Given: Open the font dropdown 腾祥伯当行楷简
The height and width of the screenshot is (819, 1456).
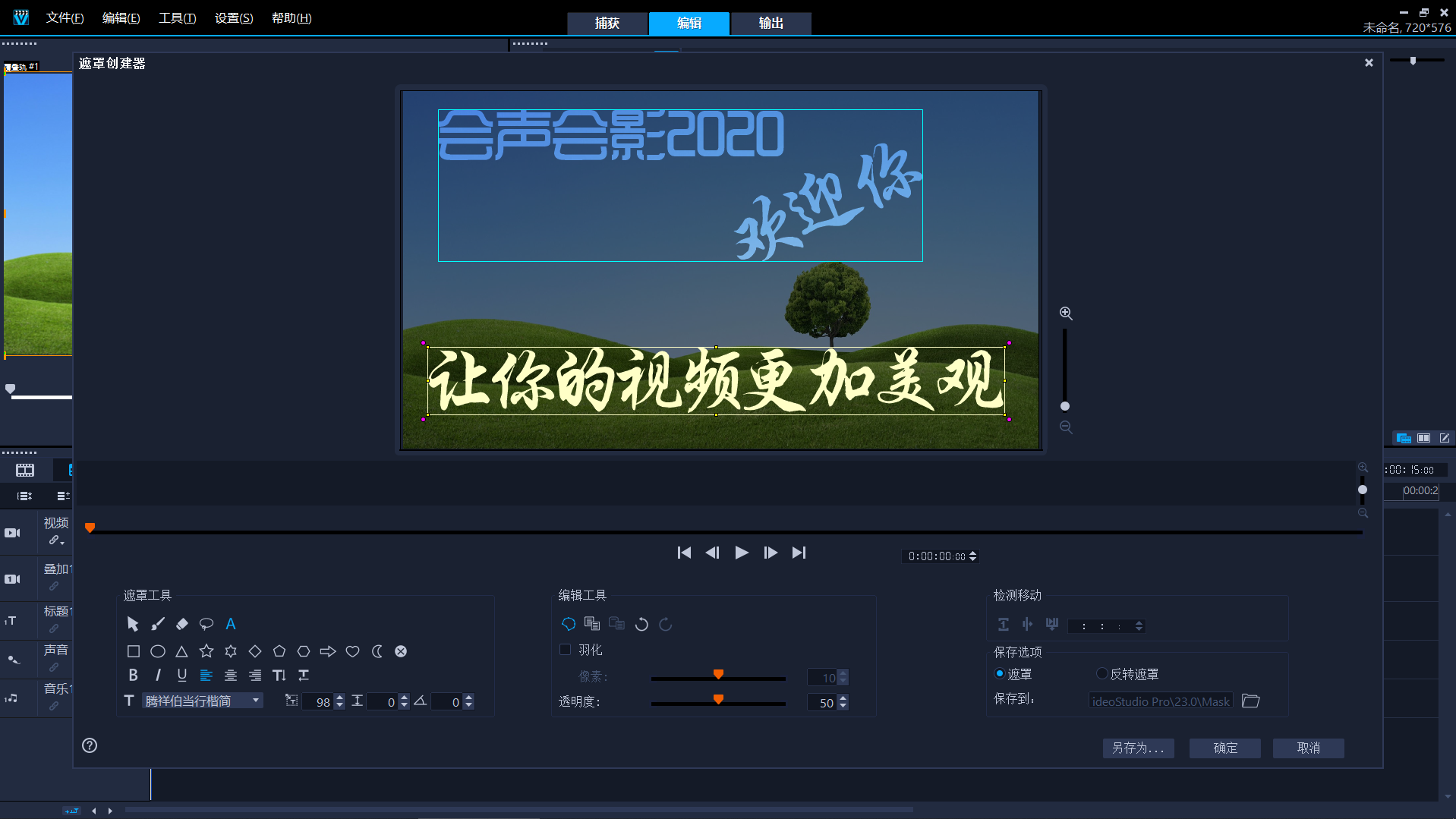Looking at the screenshot, I should pos(203,701).
